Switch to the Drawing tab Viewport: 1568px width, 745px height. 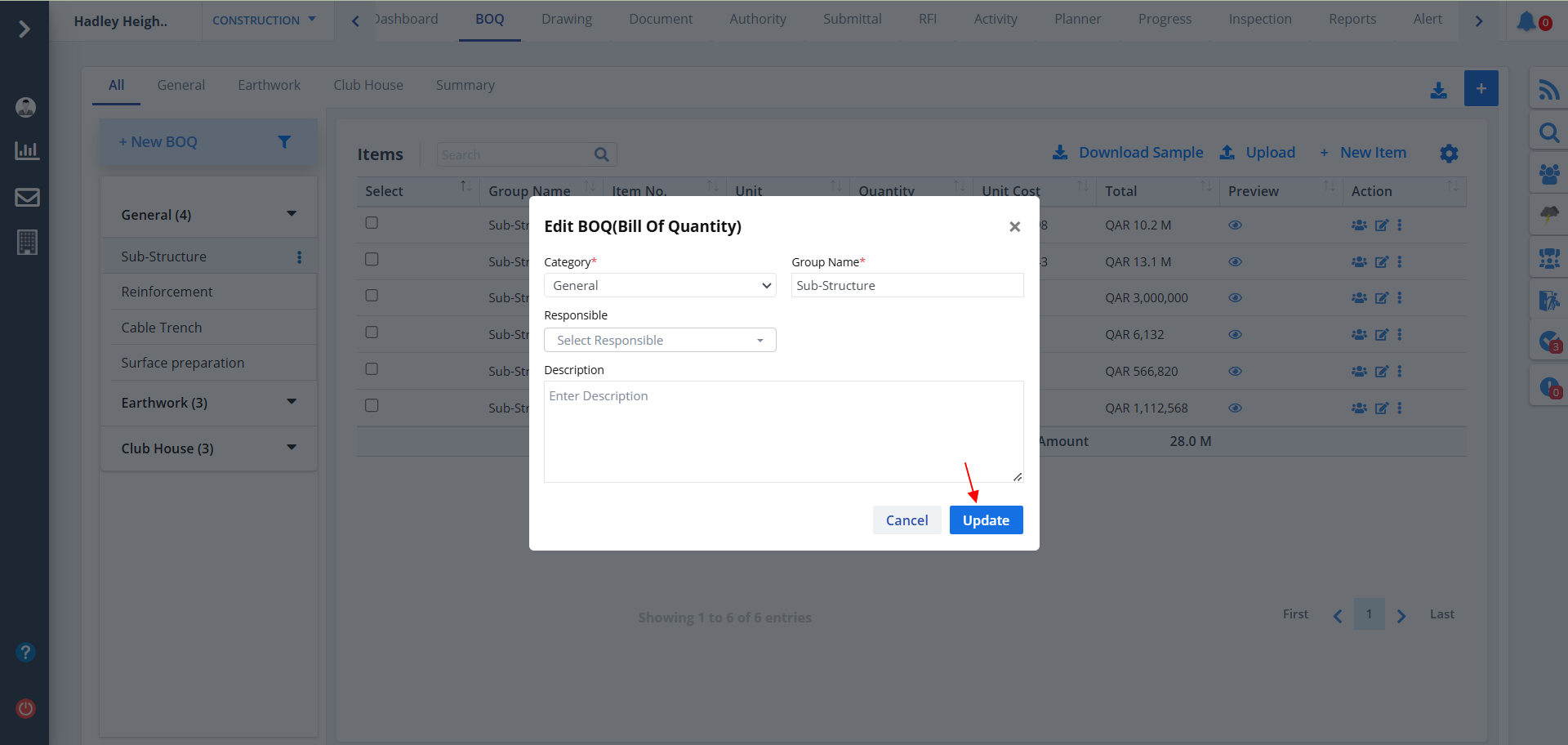coord(566,20)
